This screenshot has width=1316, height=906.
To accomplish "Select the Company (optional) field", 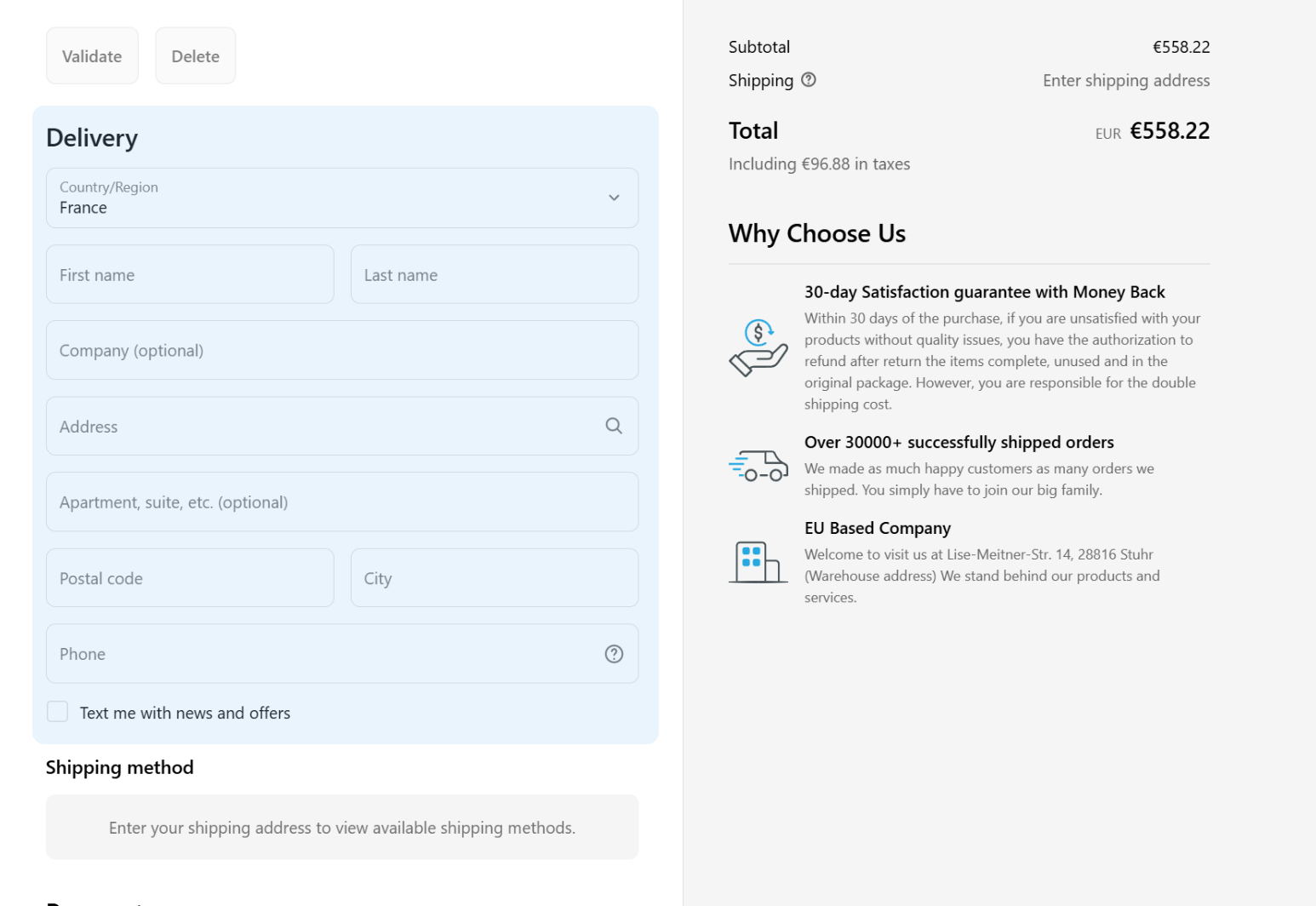I will [x=341, y=350].
